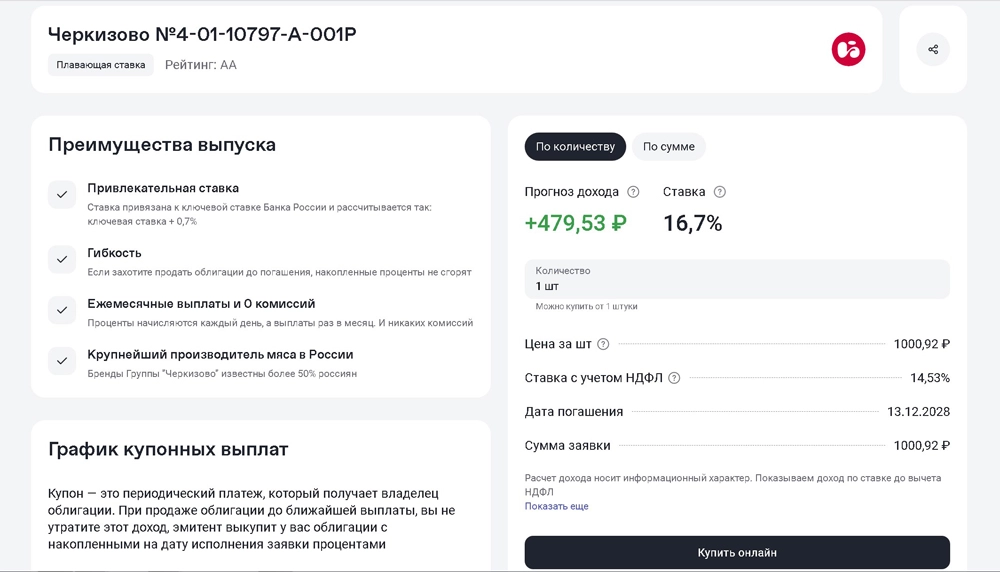Click the Плавающая ставка tag
This screenshot has height=572, width=1000.
100,65
